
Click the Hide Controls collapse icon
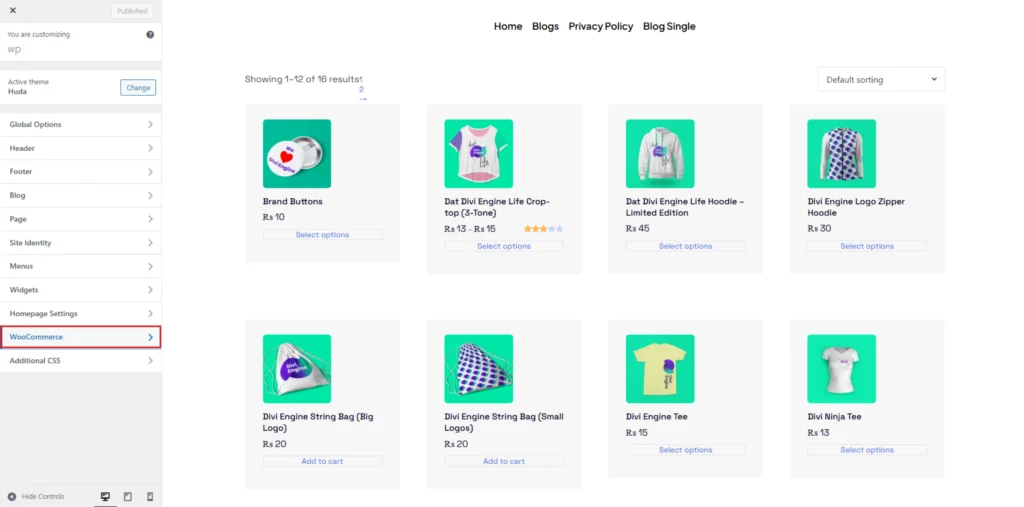point(12,497)
